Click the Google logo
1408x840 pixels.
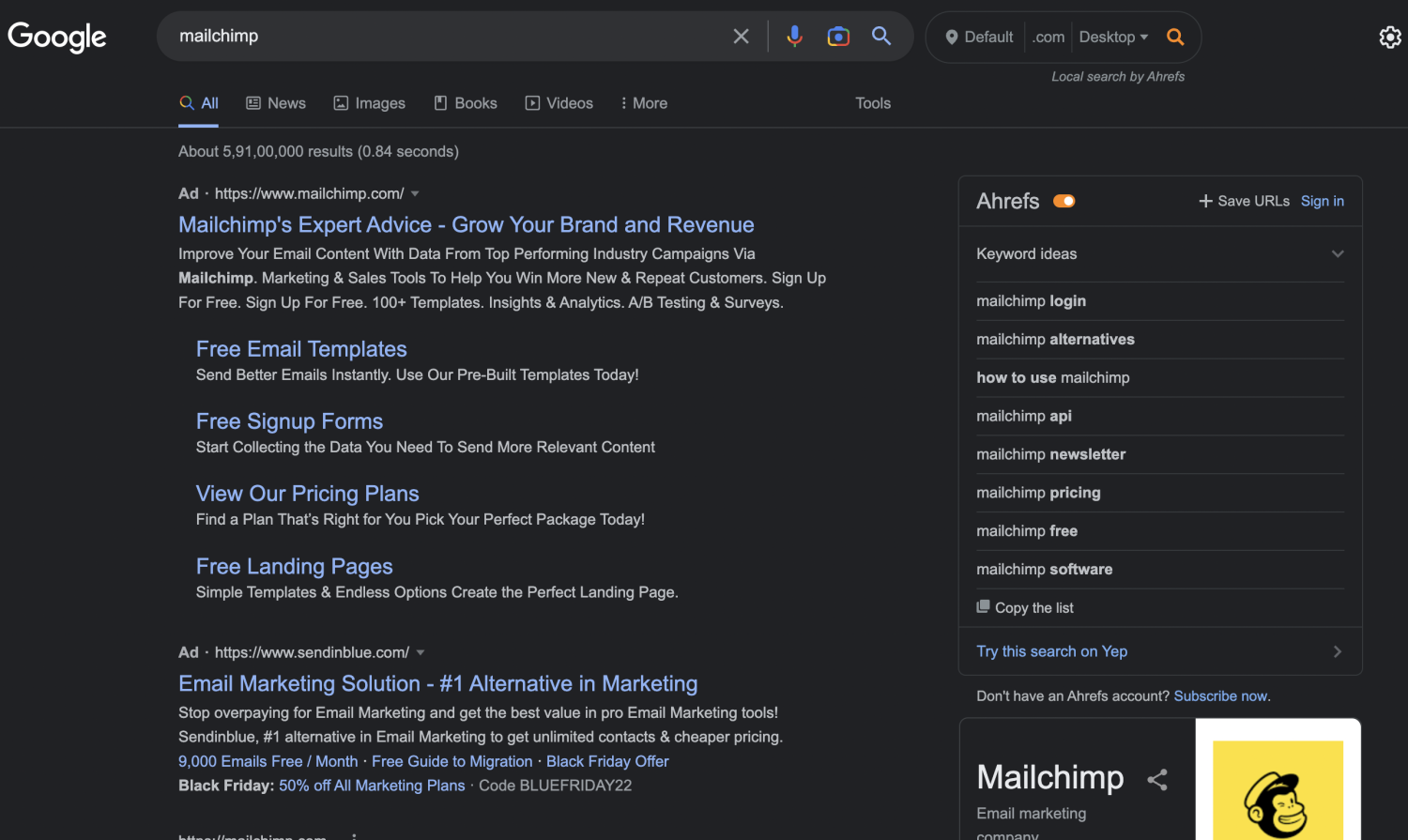pos(57,38)
